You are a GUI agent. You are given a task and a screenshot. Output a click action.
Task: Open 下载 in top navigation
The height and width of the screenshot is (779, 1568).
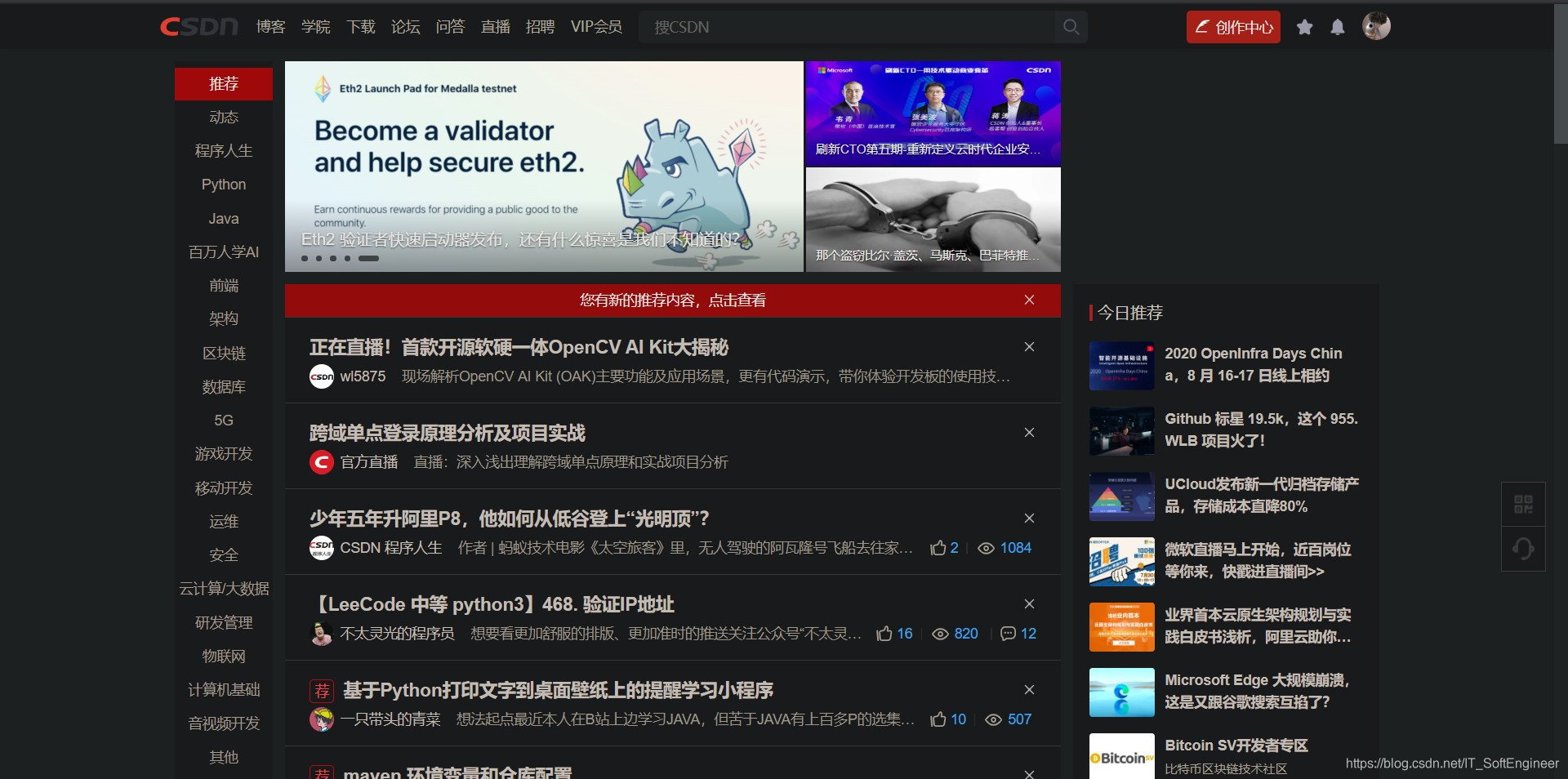pos(360,27)
